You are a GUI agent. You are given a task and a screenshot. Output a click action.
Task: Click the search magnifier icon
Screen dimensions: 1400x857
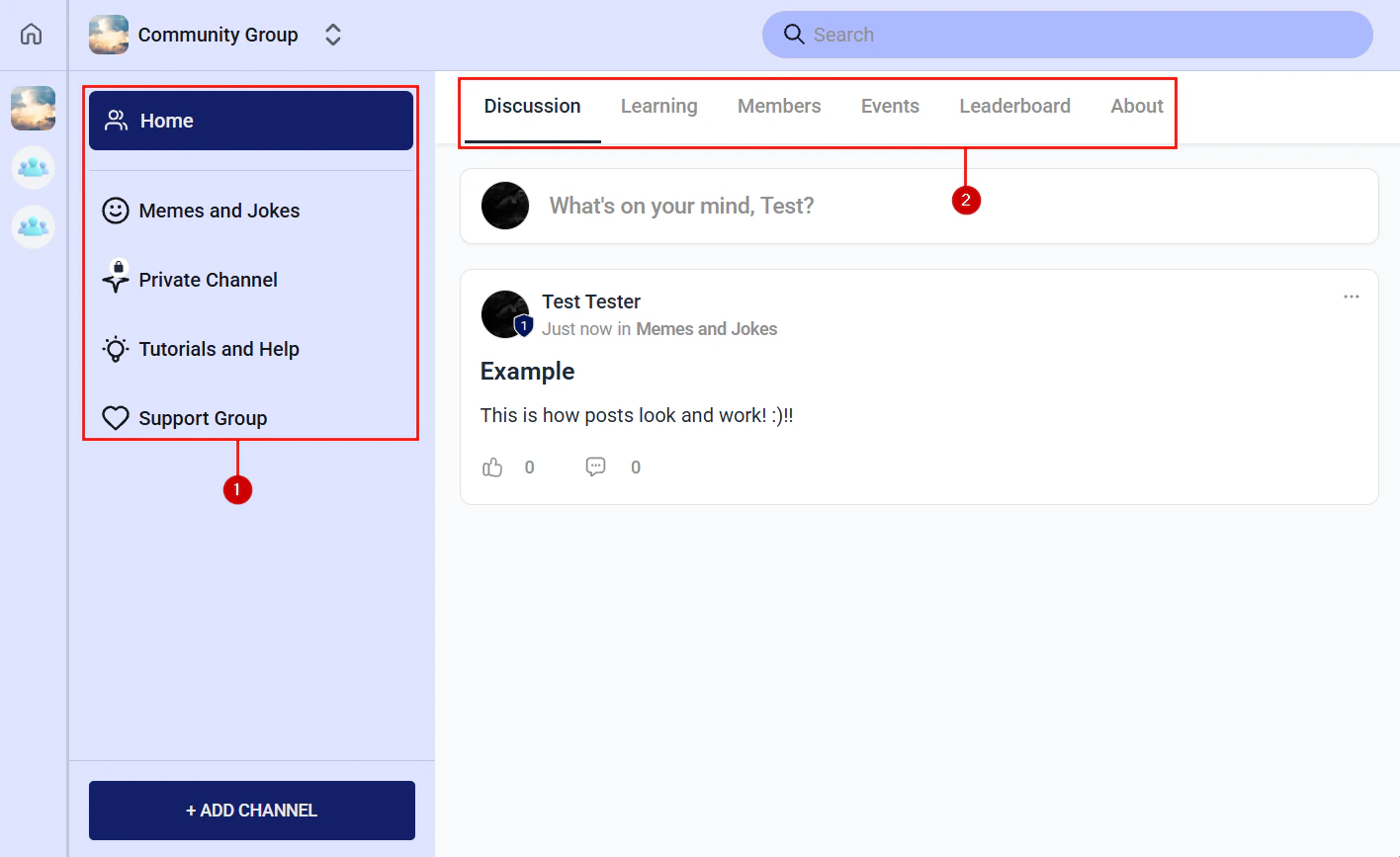pyautogui.click(x=794, y=34)
